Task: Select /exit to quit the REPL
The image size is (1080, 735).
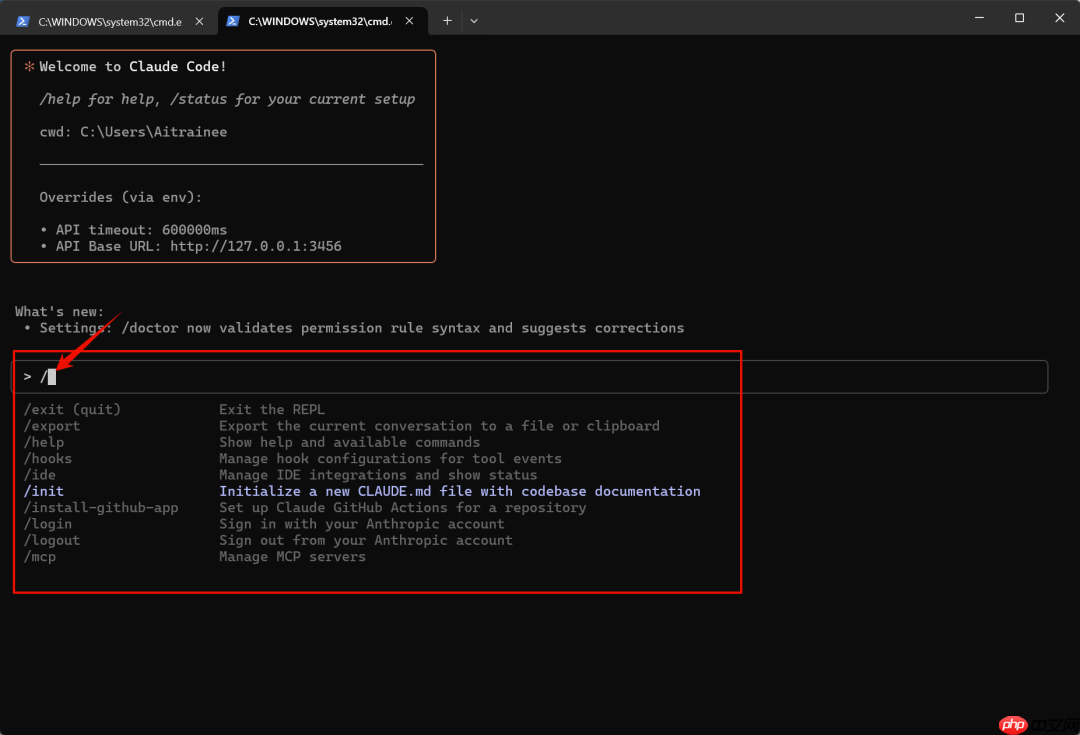Action: (x=71, y=409)
